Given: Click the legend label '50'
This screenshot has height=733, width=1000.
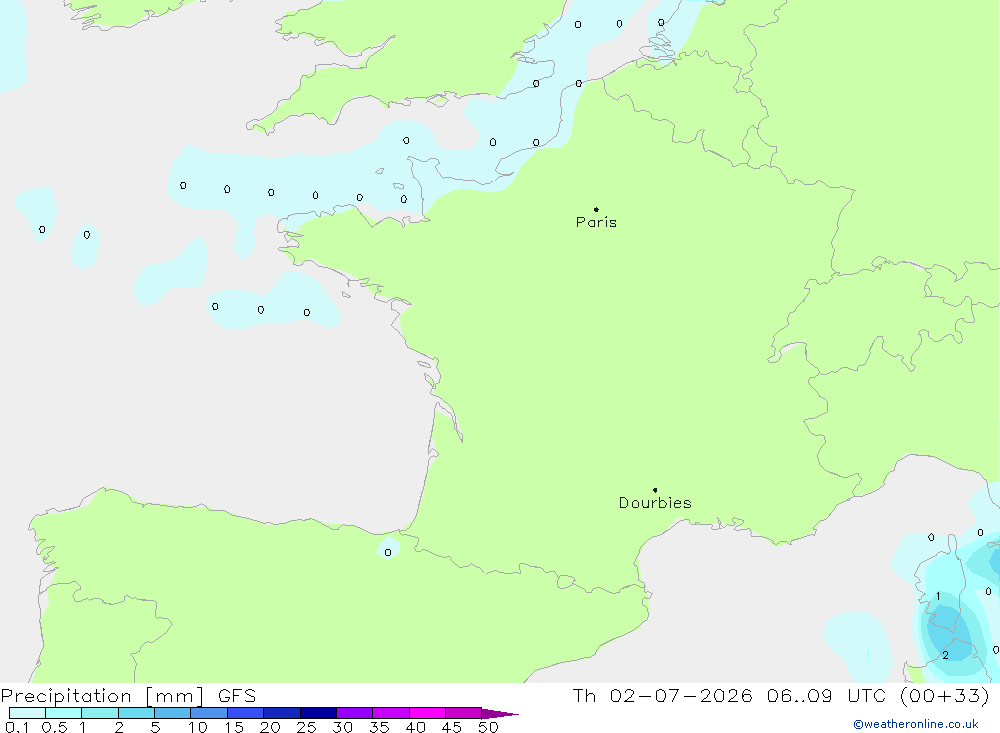Looking at the screenshot, I should (488, 727).
